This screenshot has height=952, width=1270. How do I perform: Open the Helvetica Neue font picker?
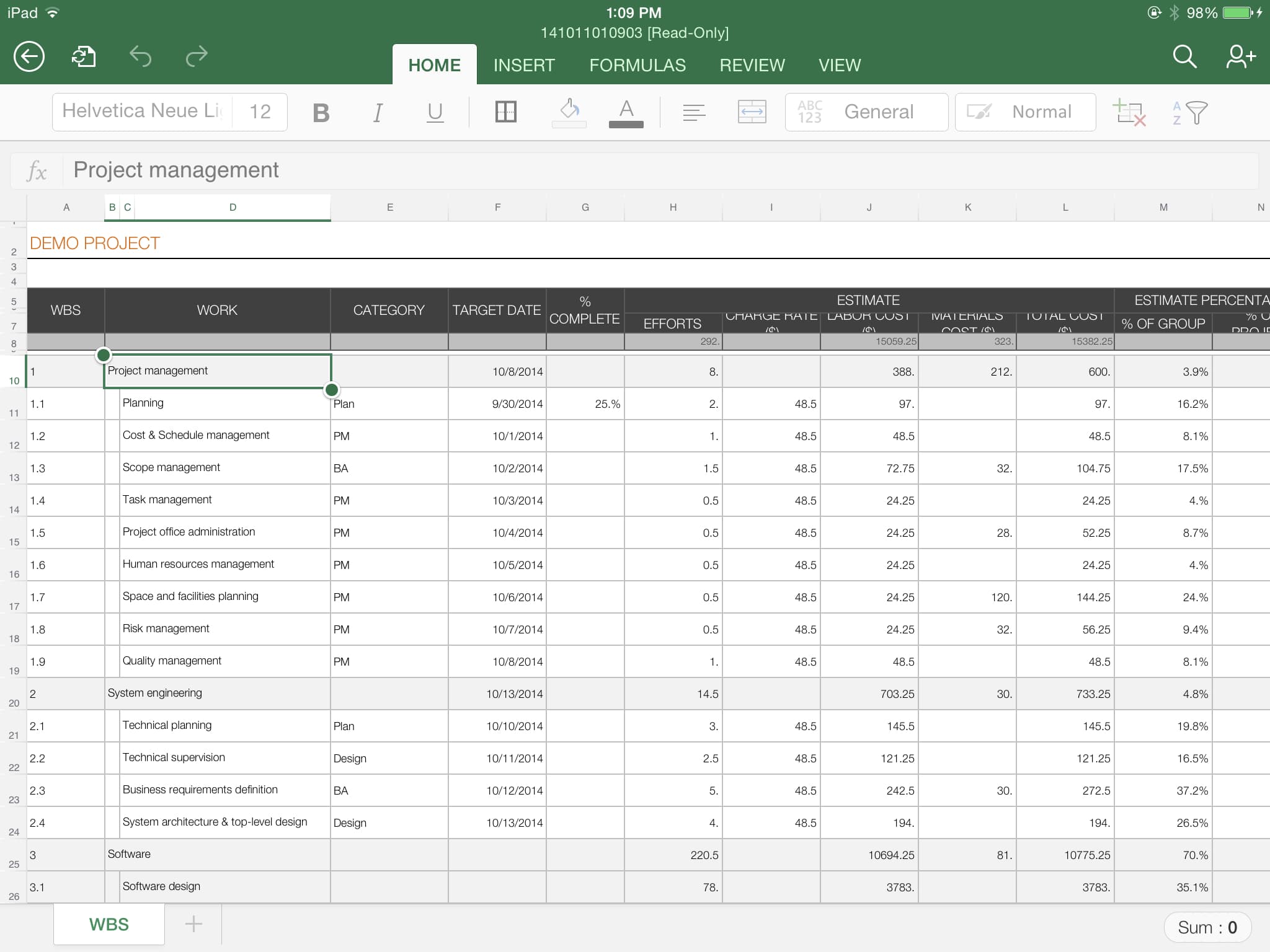[x=143, y=112]
